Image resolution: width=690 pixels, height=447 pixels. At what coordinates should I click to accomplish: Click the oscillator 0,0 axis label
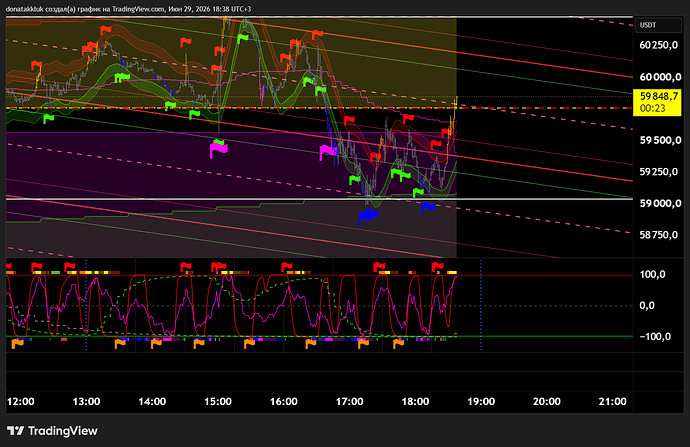pos(647,305)
